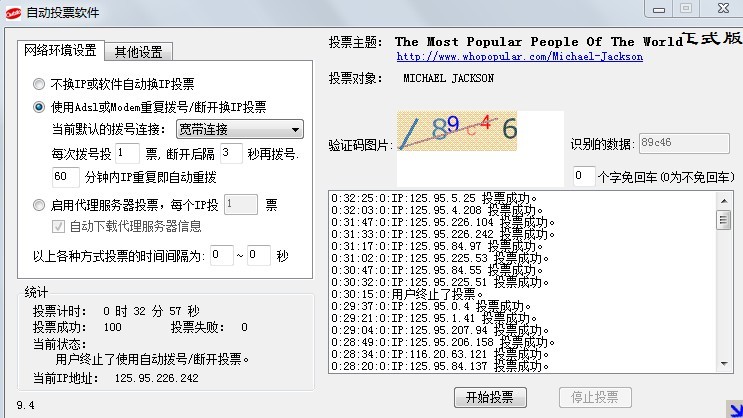The image size is (743, 418).
Task: Click the 60 分钟内IP重复 minutes field
Action: pyautogui.click(x=65, y=177)
